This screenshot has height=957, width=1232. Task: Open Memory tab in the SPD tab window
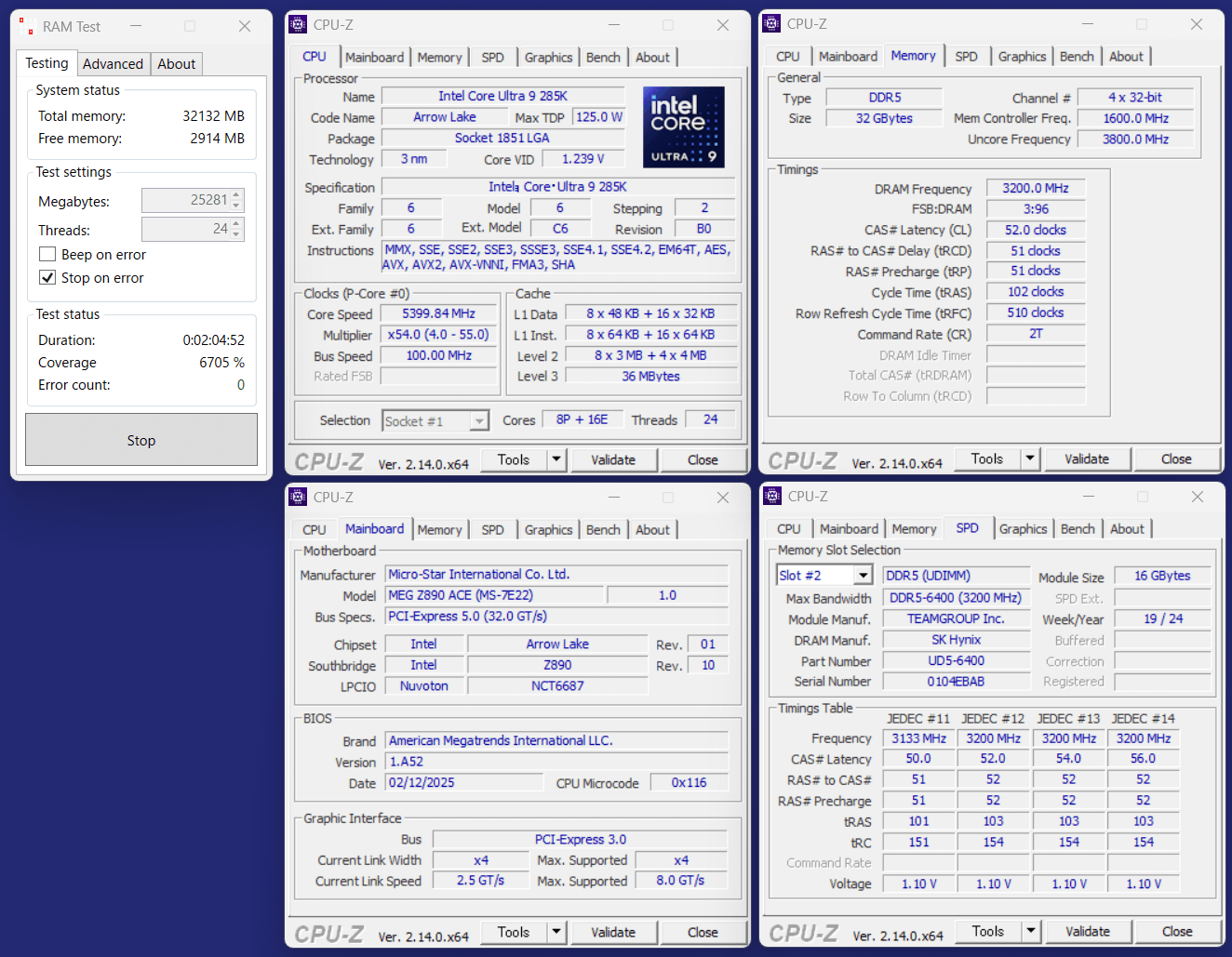[914, 528]
